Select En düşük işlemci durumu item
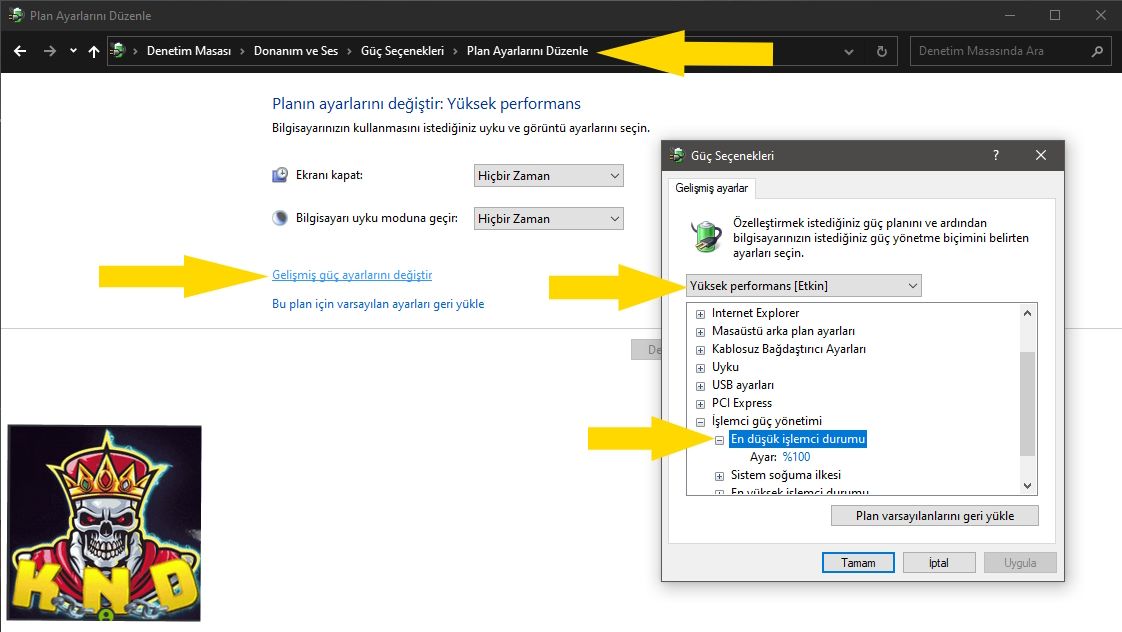 point(798,439)
